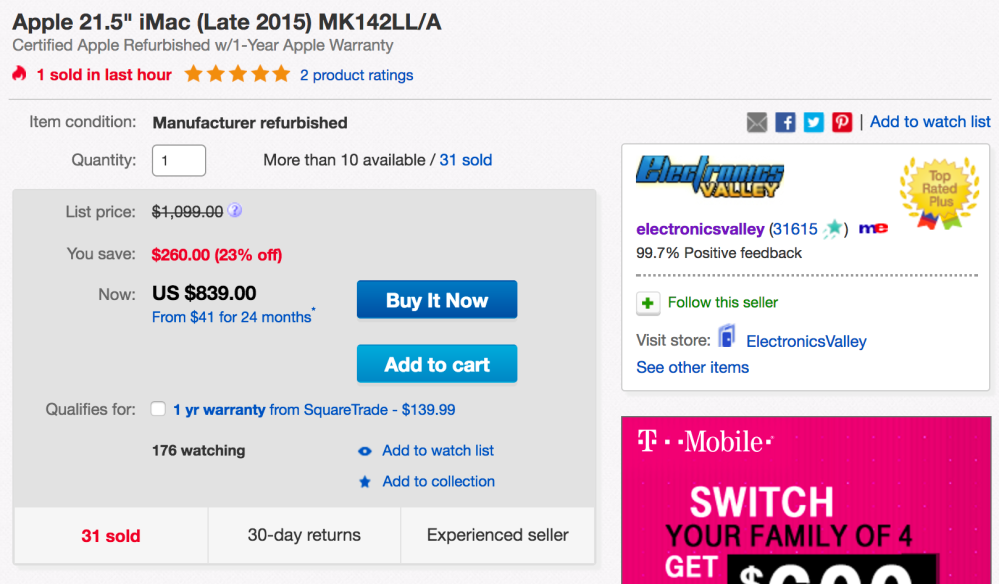Viewport: 999px width, 584px height.
Task: Click the Electronics Valley logo image
Action: [710, 177]
